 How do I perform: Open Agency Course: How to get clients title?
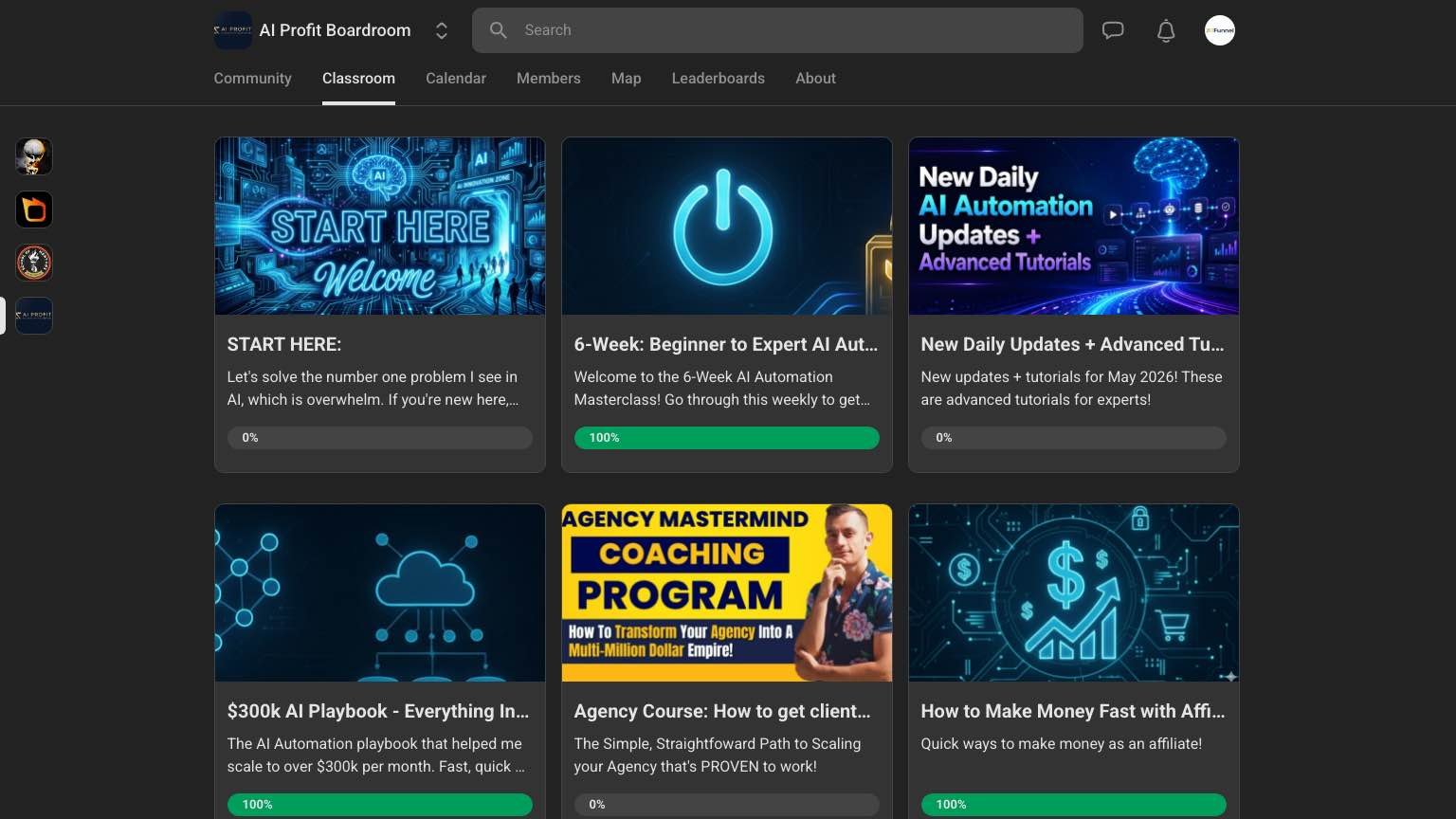[x=722, y=712]
